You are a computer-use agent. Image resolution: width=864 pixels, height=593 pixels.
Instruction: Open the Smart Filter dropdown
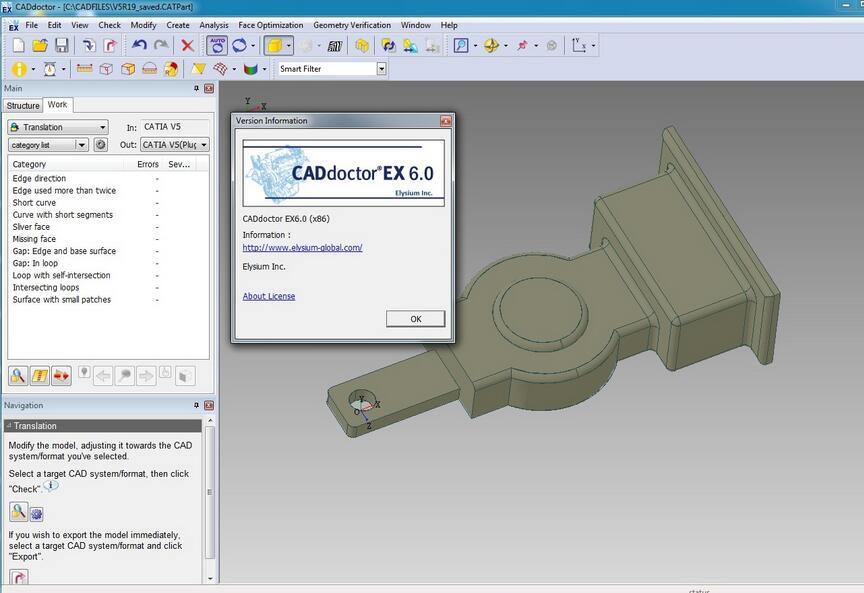coord(381,69)
